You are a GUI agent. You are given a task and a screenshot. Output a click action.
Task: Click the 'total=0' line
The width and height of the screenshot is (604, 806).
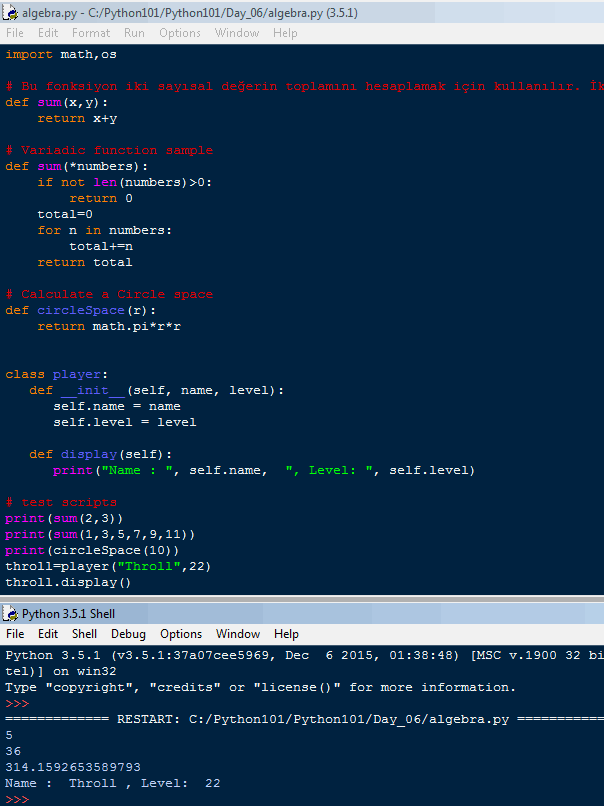tap(65, 214)
